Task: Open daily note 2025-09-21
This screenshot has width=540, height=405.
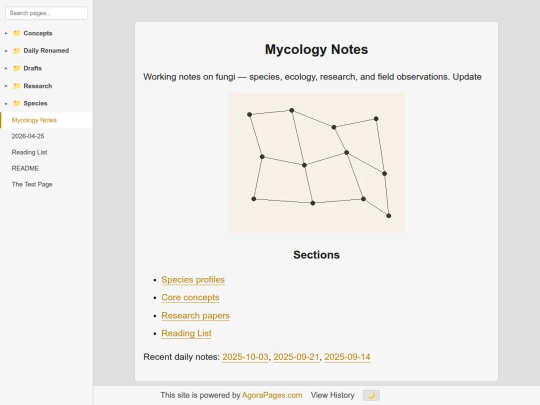Action: coord(296,357)
